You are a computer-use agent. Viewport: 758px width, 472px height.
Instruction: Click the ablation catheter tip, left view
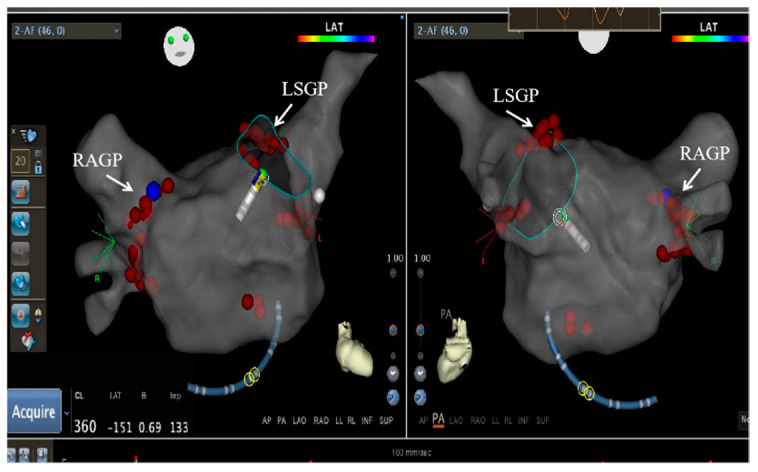261,177
